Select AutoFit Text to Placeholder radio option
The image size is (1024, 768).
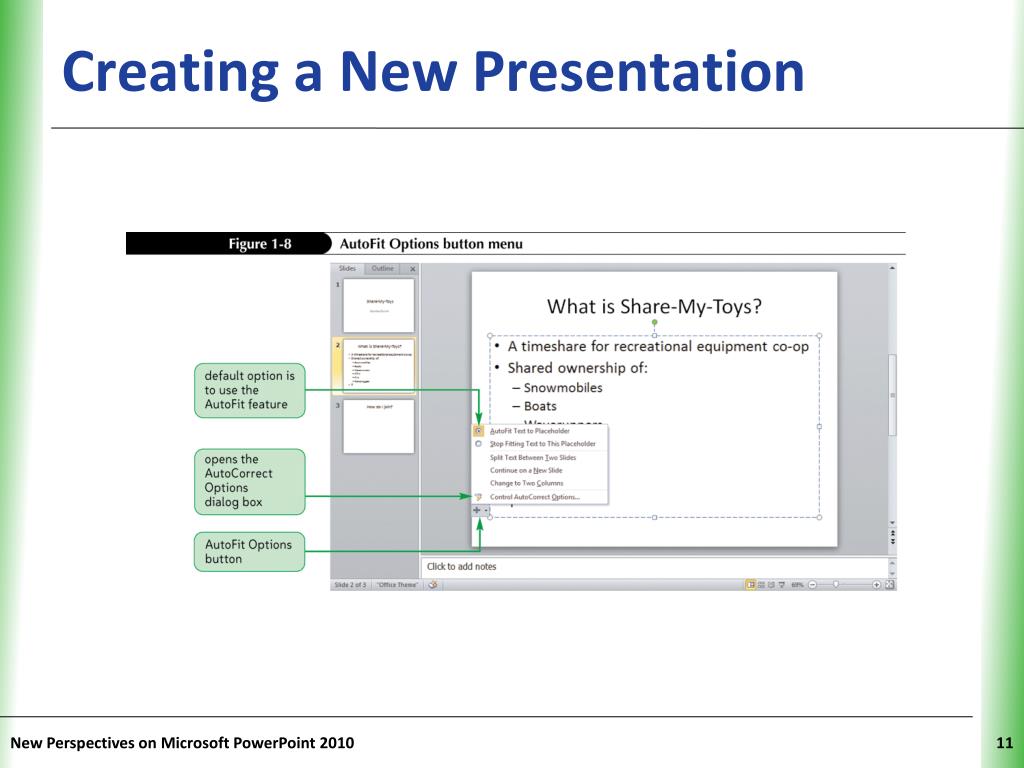point(479,431)
